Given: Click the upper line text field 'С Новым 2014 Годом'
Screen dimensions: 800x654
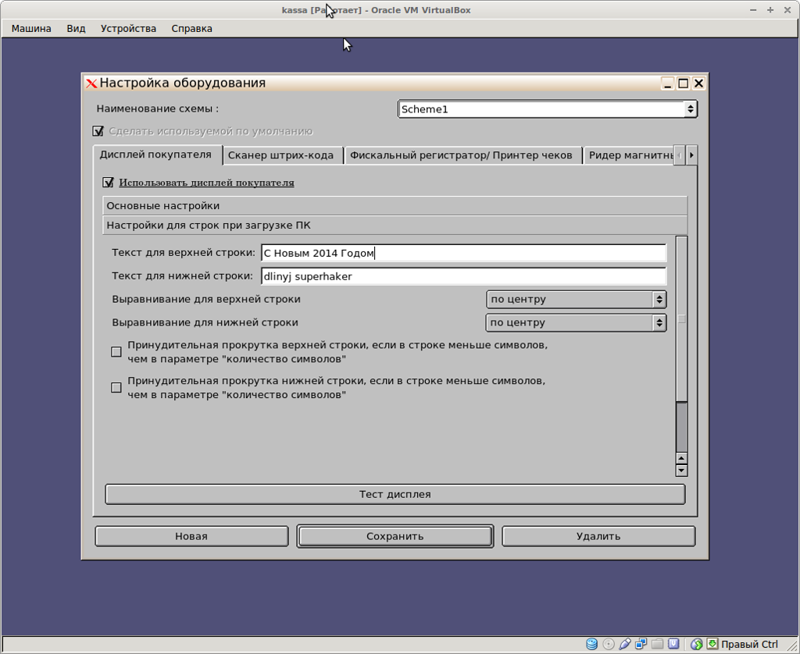Looking at the screenshot, I should click(x=463, y=253).
